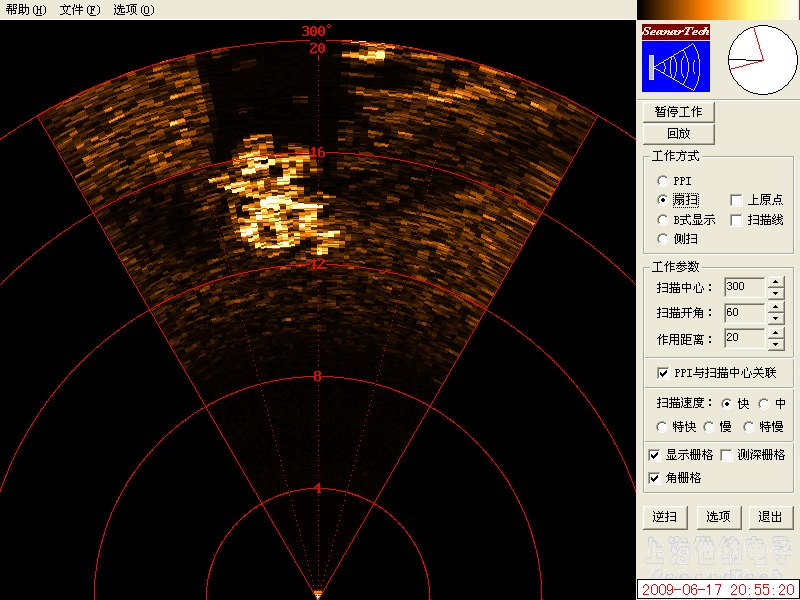Click the 扫描中心 value field
800x600 pixels.
pyautogui.click(x=744, y=286)
